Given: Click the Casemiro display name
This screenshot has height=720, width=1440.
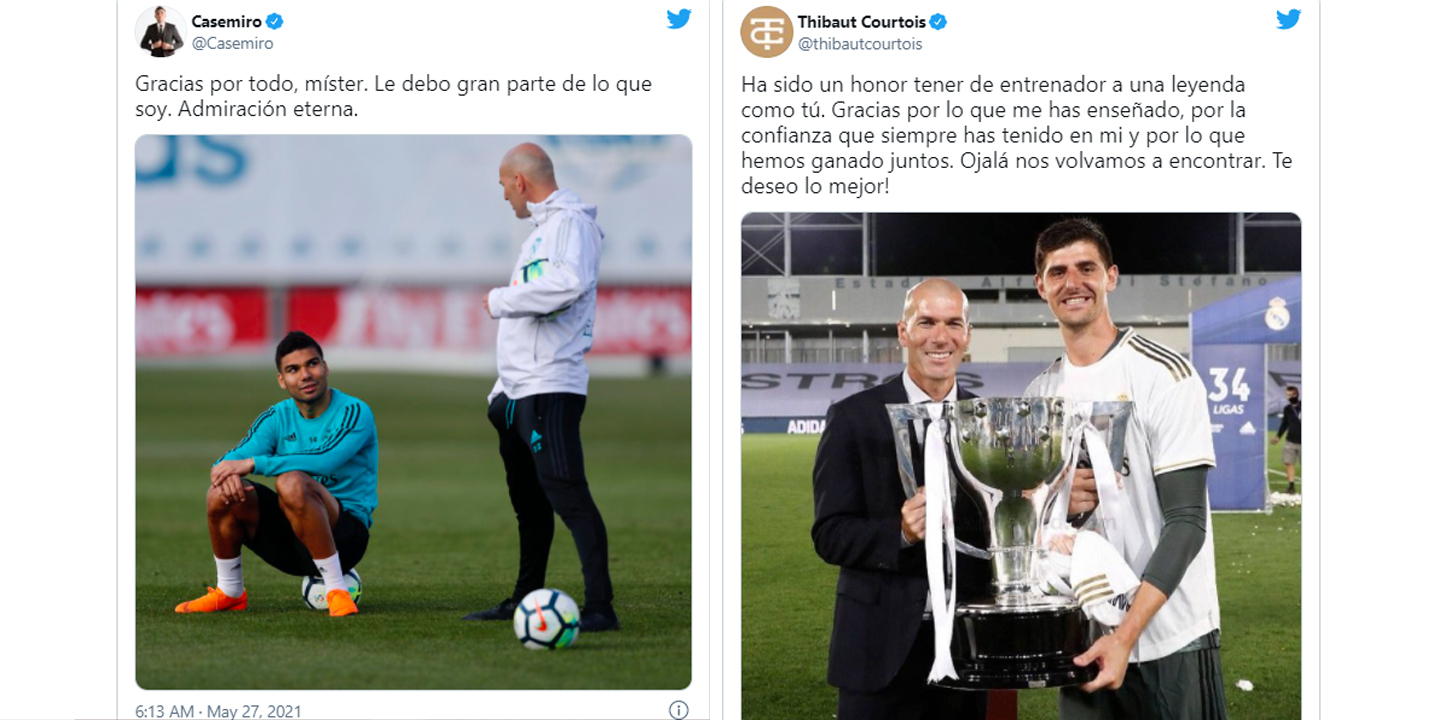Looking at the screenshot, I should pos(226,22).
